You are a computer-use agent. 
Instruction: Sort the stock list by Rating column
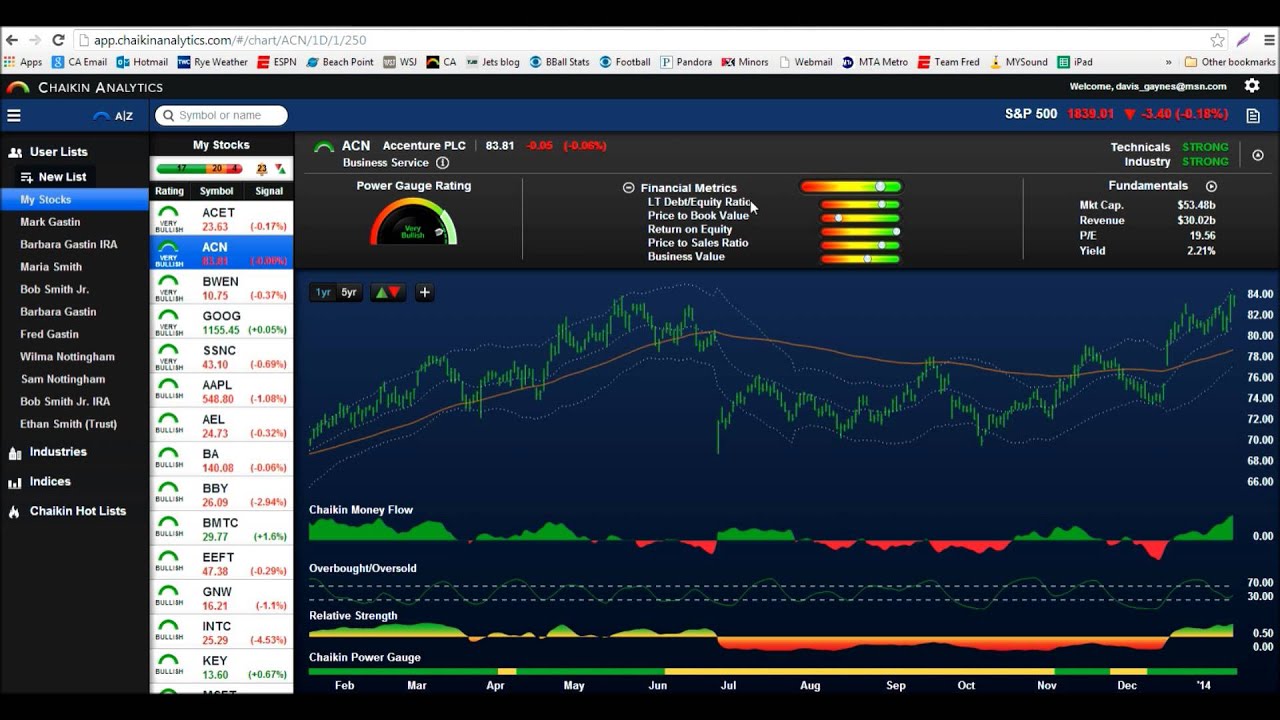click(169, 191)
